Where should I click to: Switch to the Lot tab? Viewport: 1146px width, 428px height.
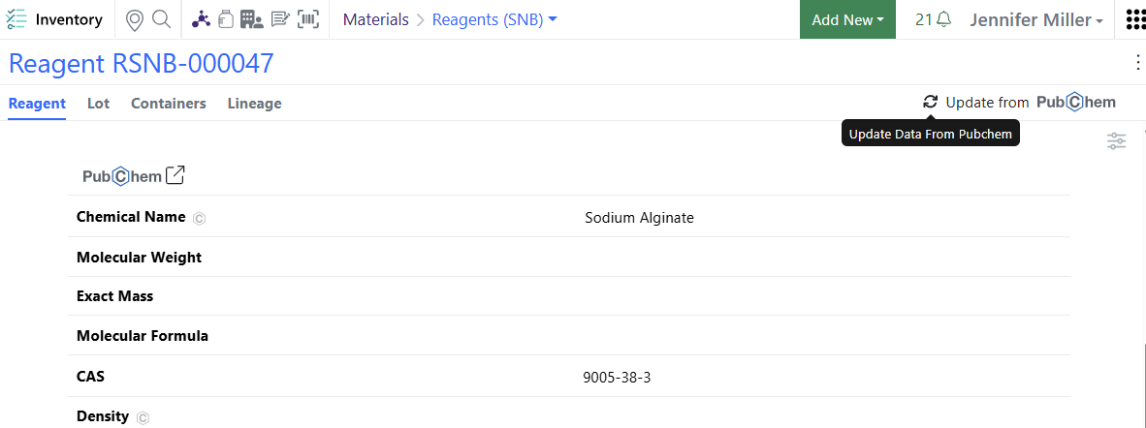98,103
